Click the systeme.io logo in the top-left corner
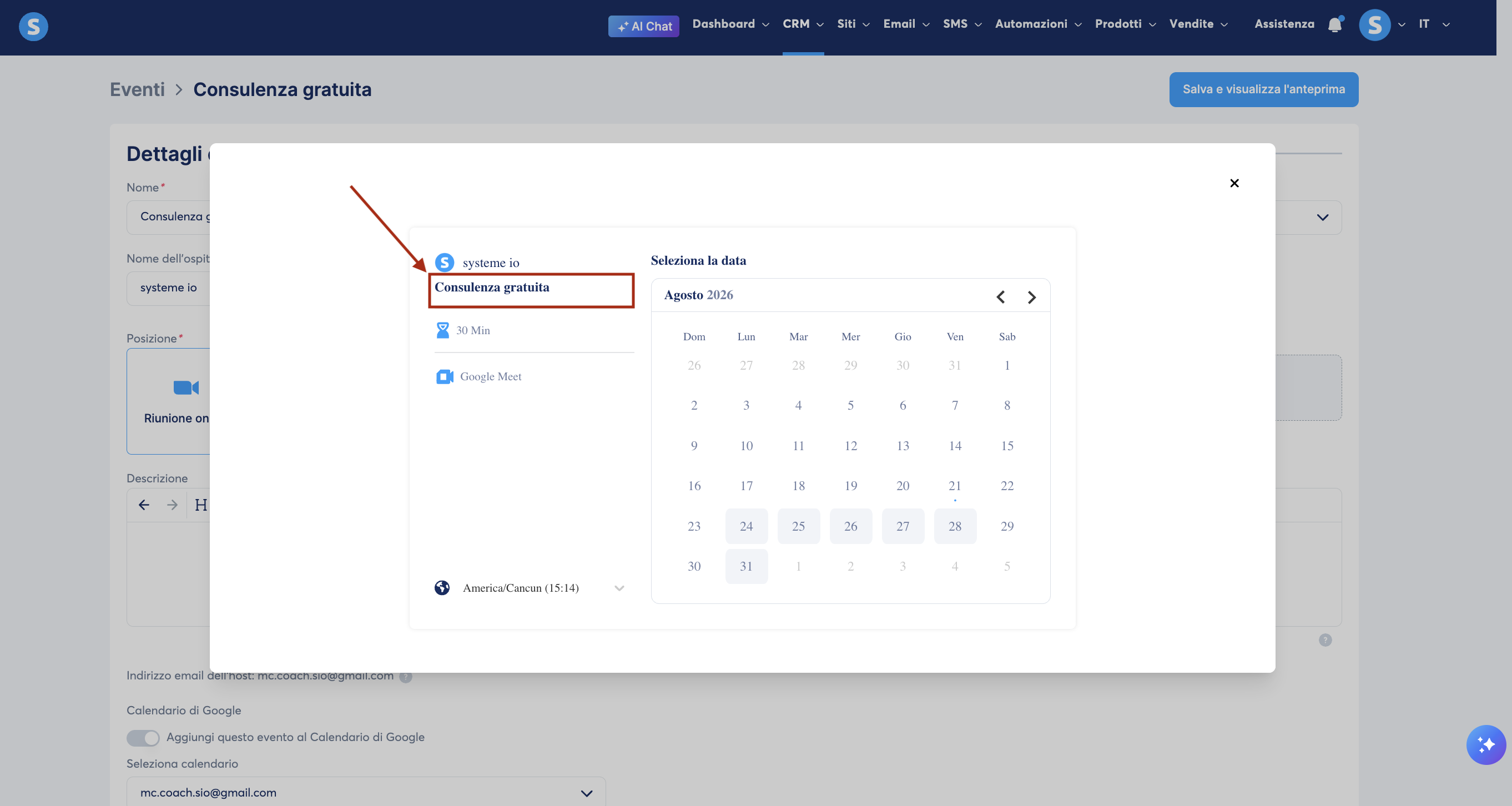The image size is (1512, 806). pos(33,27)
